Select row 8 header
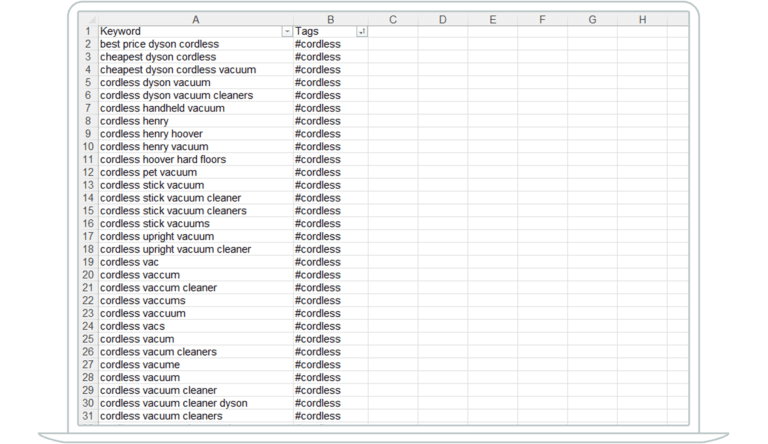This screenshot has width=768, height=444. 88,121
